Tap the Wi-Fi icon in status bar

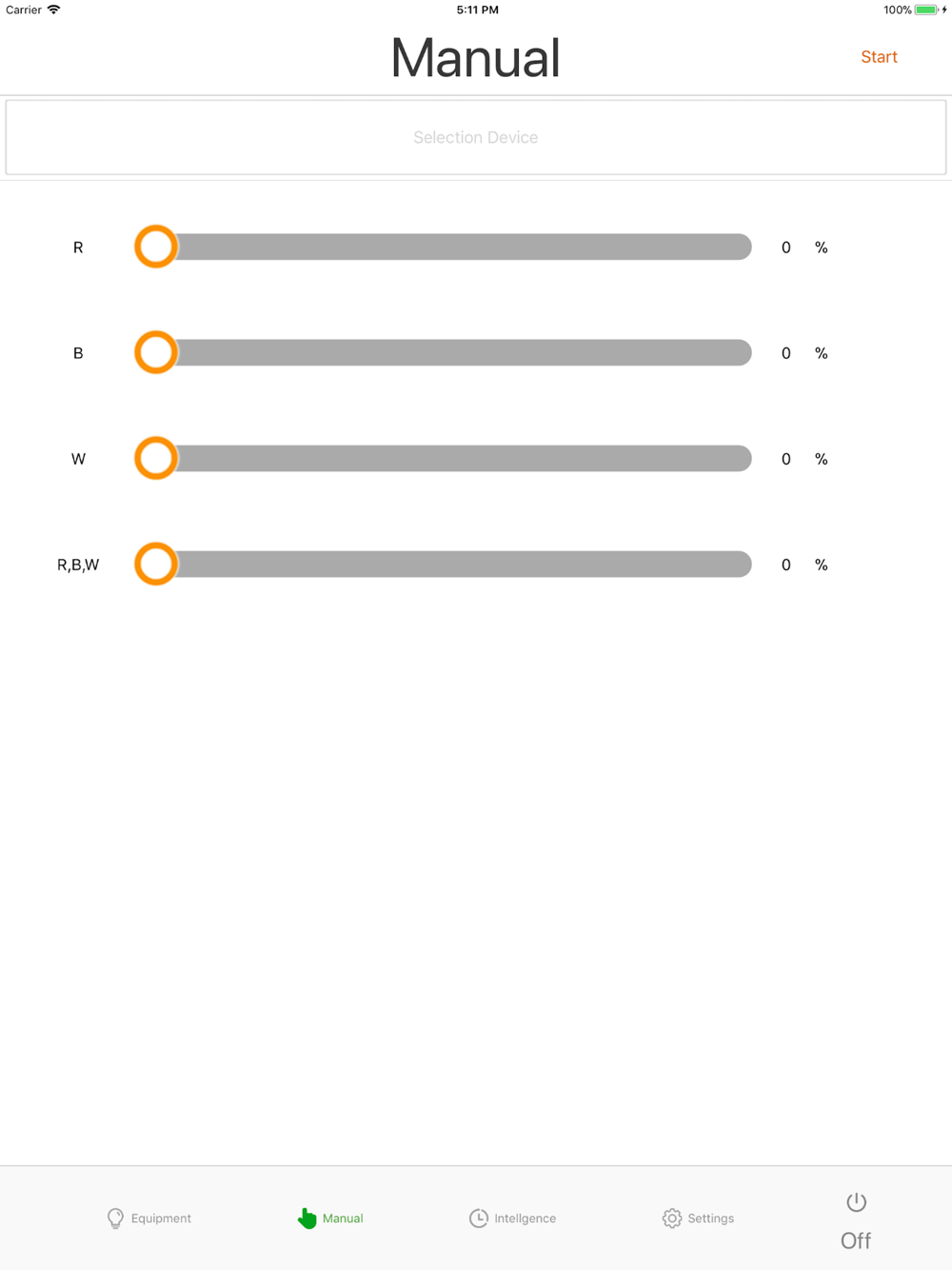pyautogui.click(x=53, y=10)
